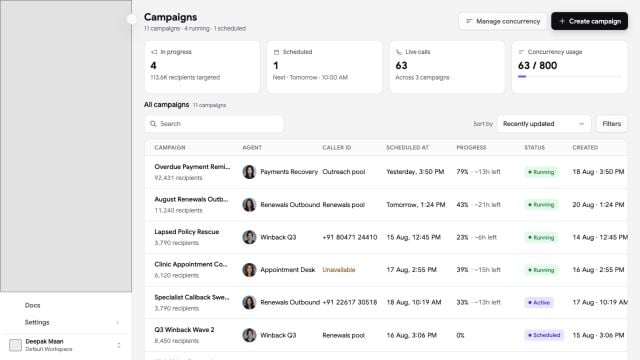The image size is (640, 360).
Task: Open the Clinic Appointment Co... campaign
Action: click(191, 264)
